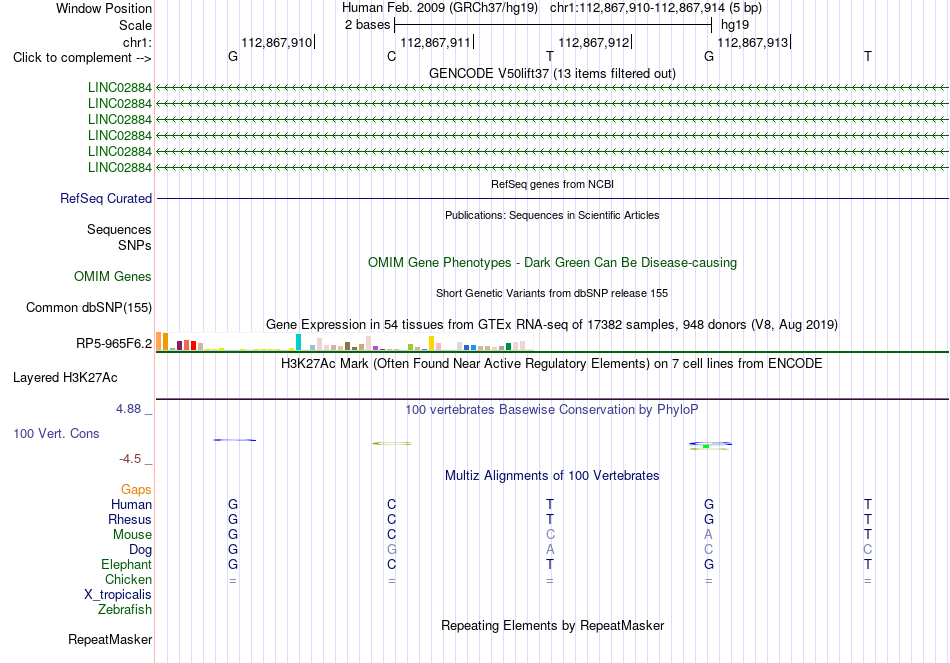Viewport: 950px width, 663px height.
Task: Click the hg19 label beside the scale bar
Action: pyautogui.click(x=735, y=25)
